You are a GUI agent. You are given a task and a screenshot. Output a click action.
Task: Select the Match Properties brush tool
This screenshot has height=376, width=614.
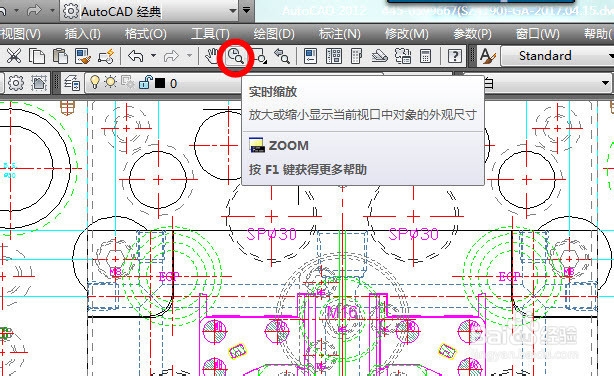click(83, 56)
